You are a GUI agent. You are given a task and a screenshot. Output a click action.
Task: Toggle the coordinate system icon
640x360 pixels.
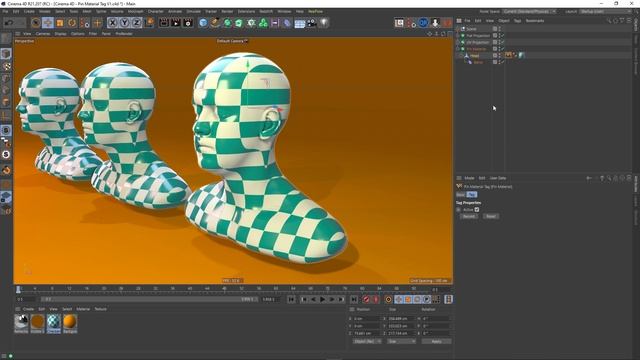pos(149,23)
